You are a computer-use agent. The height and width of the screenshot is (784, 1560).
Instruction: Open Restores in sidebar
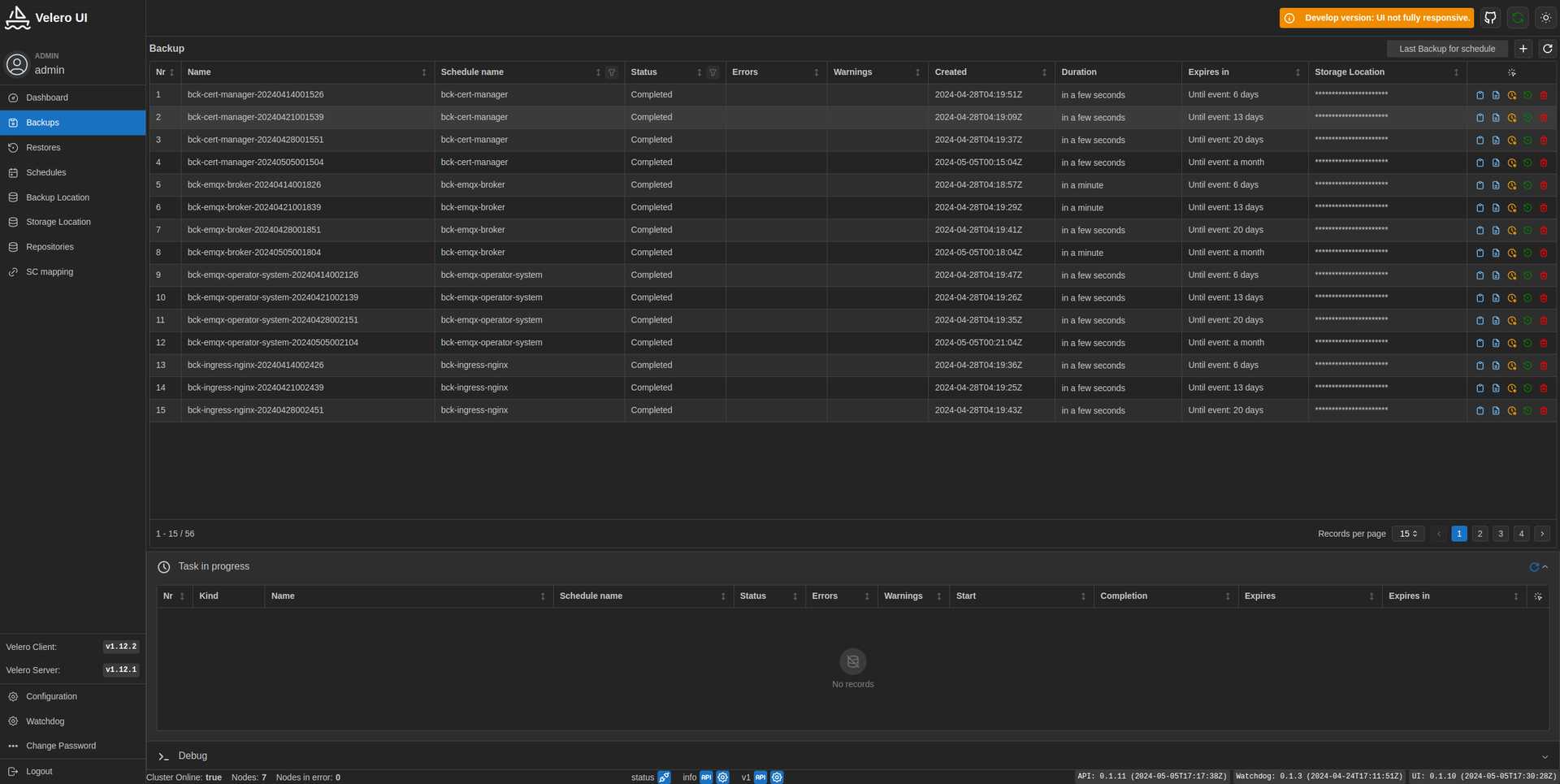pos(72,148)
